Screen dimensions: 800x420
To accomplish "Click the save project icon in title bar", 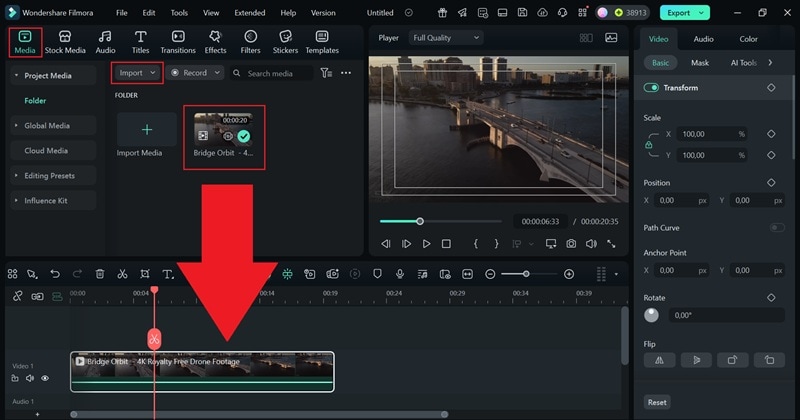I will [522, 13].
